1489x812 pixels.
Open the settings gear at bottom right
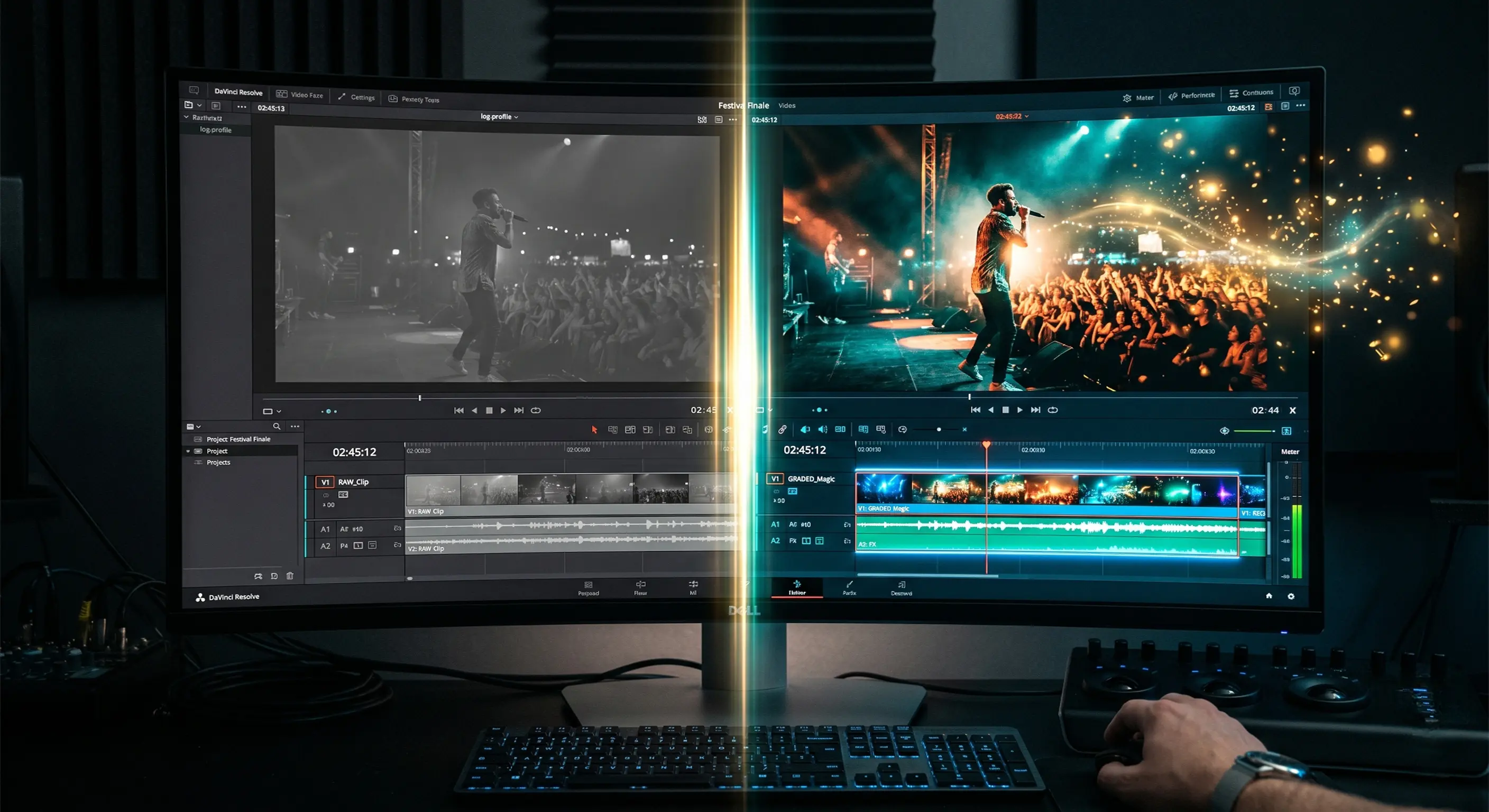(x=1291, y=596)
